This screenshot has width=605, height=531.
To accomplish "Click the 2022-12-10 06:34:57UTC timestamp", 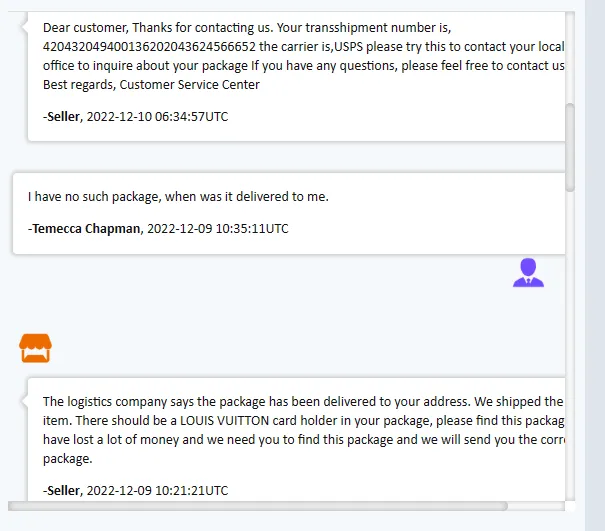I will (x=158, y=117).
